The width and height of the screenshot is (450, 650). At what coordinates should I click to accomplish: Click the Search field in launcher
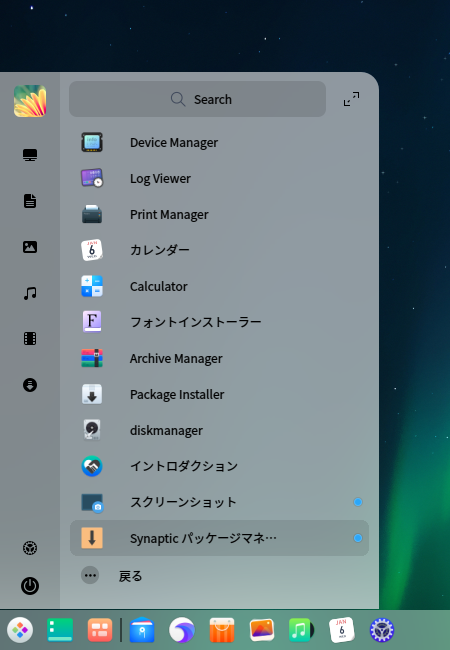tap(197, 99)
